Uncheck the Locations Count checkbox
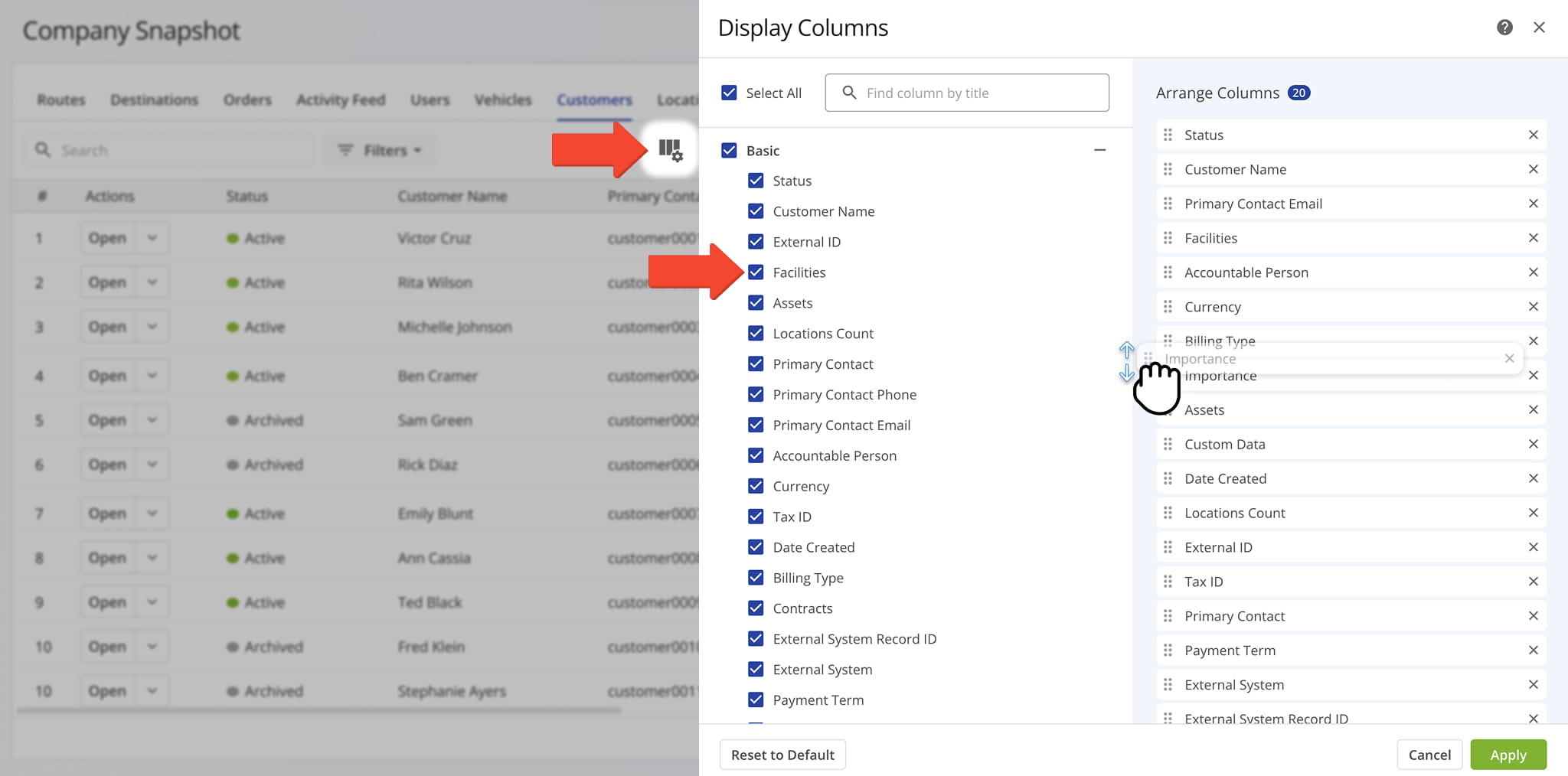This screenshot has width=1568, height=776. [756, 334]
